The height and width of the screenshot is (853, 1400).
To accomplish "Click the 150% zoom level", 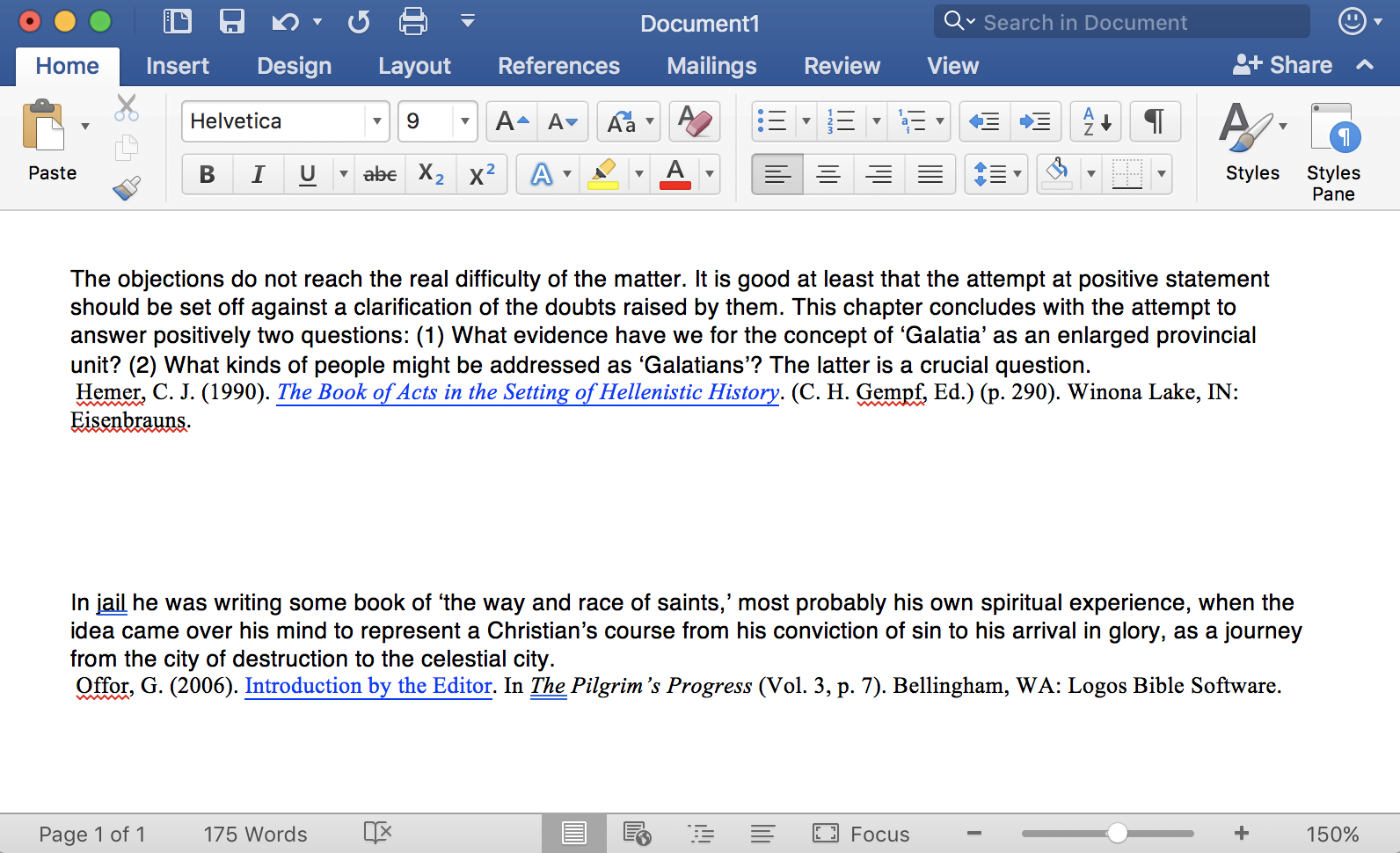I will click(1332, 834).
